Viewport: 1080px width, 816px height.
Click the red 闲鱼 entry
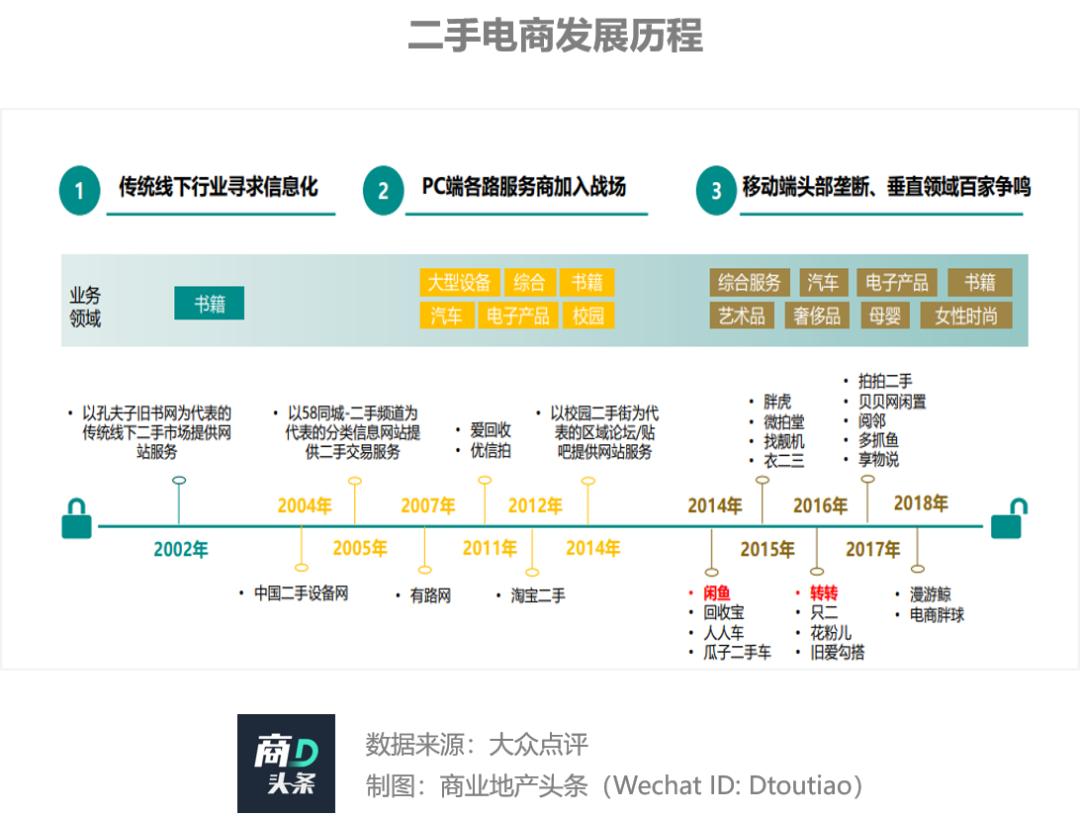(717, 593)
